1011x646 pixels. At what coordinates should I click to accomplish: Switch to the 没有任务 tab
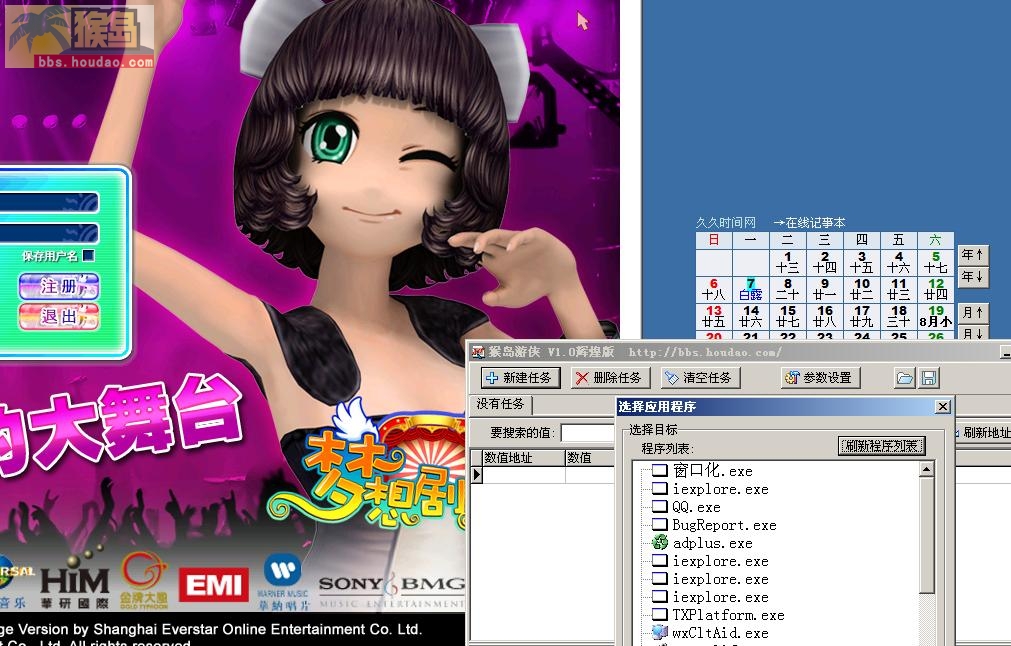(x=500, y=404)
